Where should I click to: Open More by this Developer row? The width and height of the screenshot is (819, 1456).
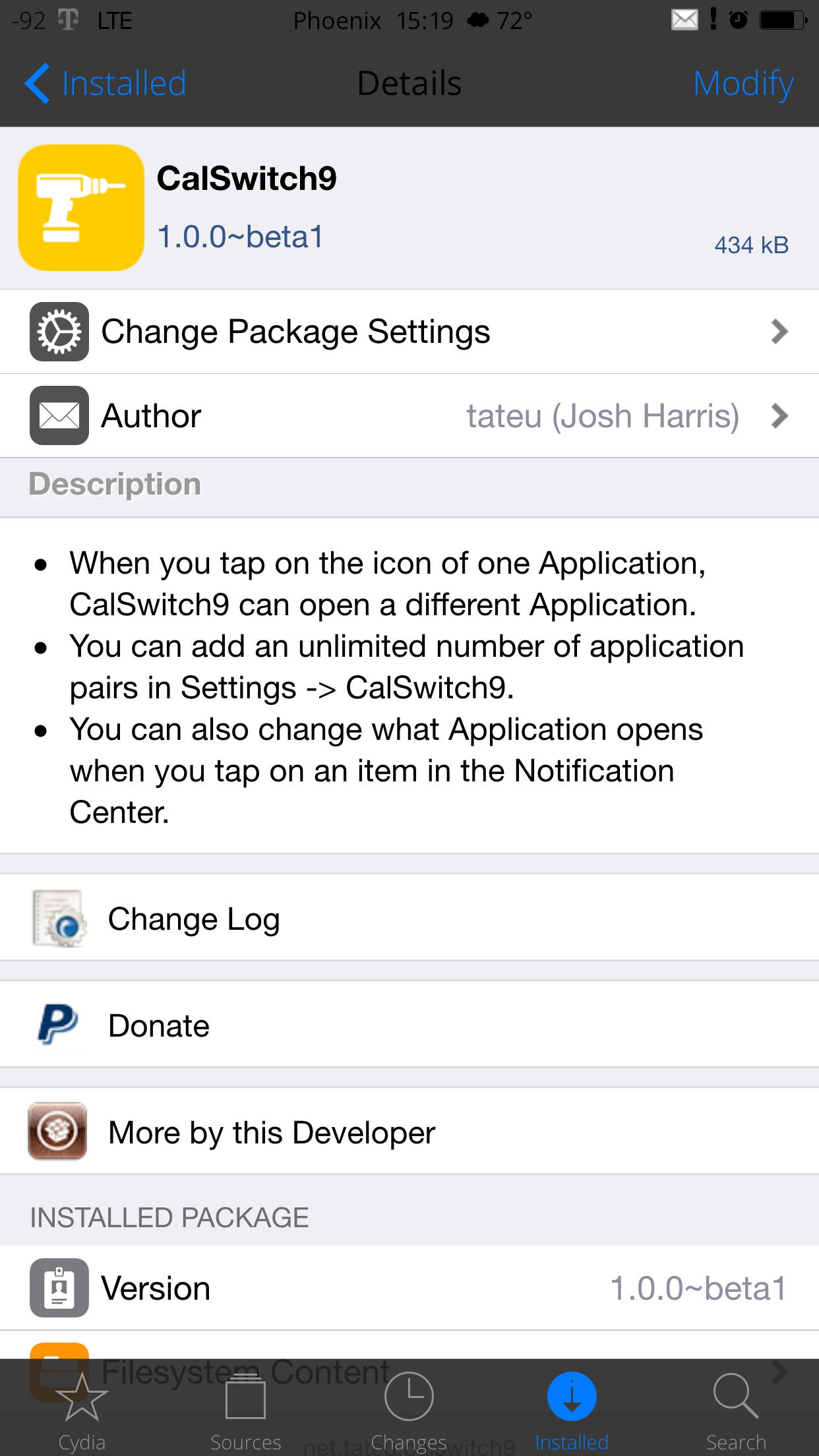pos(409,1132)
